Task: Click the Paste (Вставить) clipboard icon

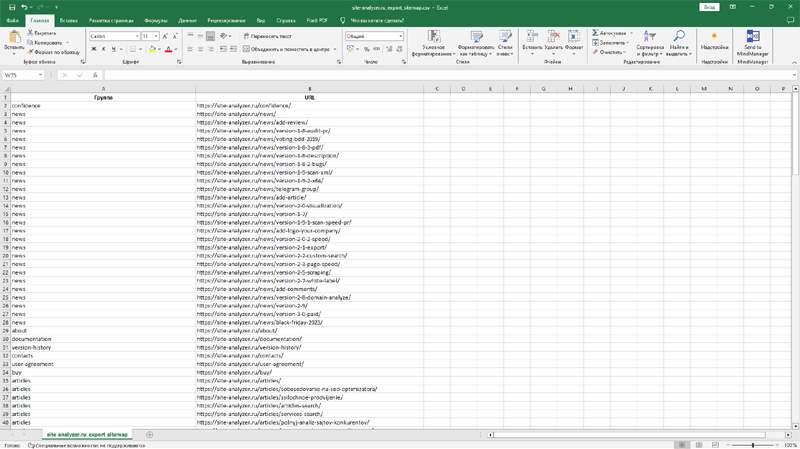Action: pos(14,37)
